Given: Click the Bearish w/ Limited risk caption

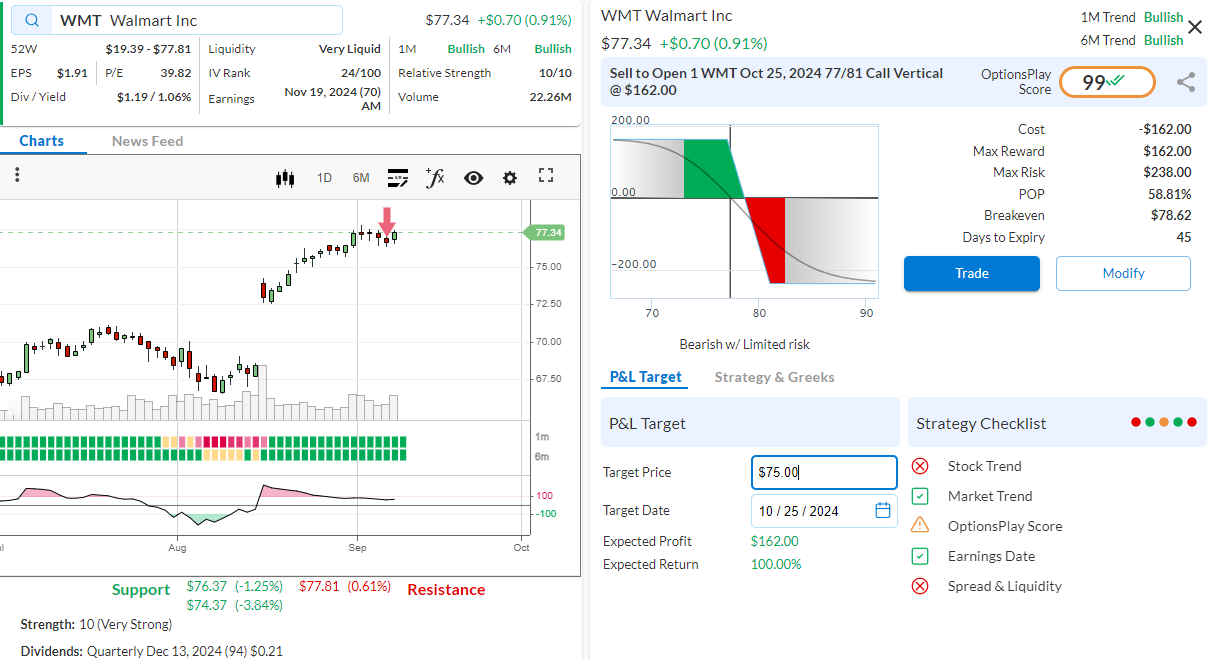Looking at the screenshot, I should click(745, 345).
